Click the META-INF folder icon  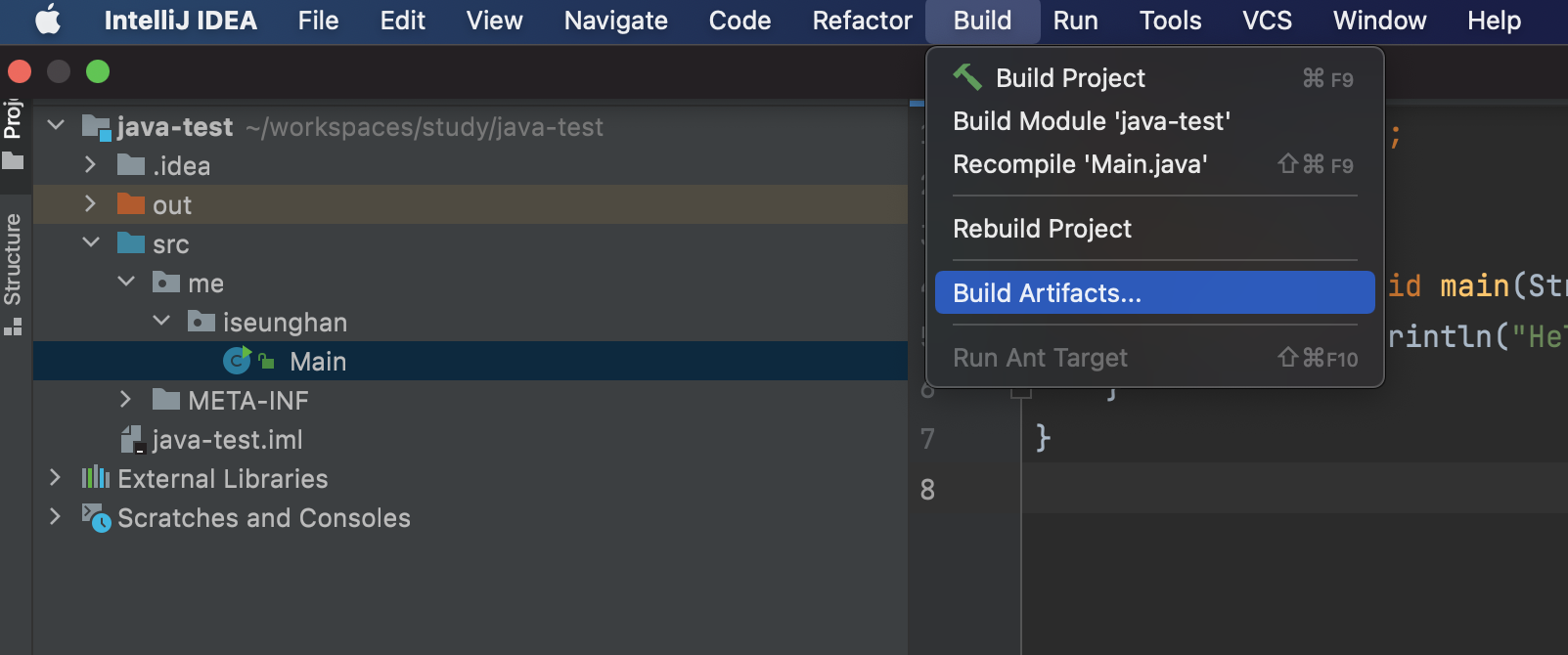coord(166,400)
